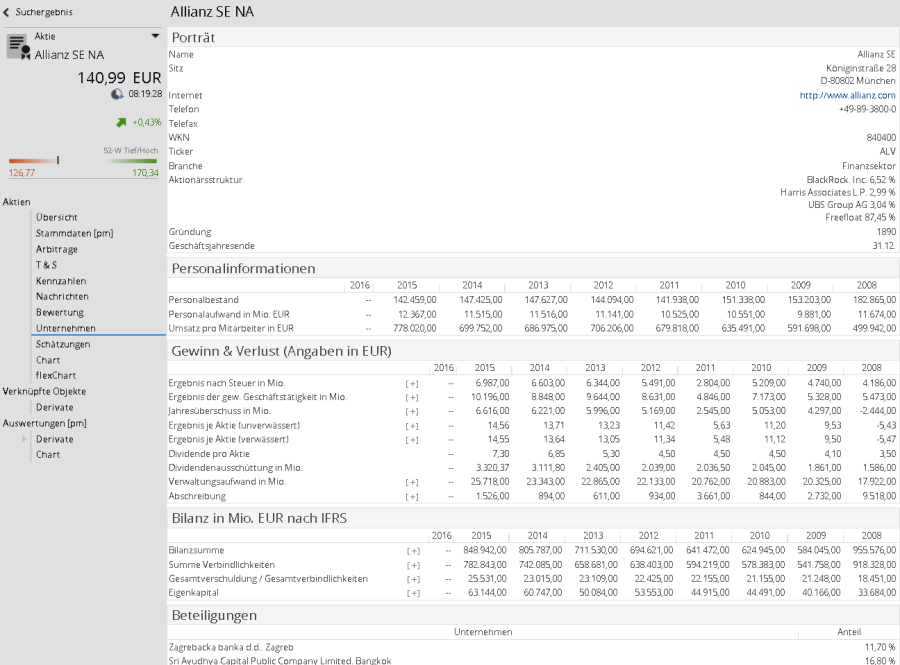Go to Nachrichten section
900x665 pixels.
[x=62, y=297]
